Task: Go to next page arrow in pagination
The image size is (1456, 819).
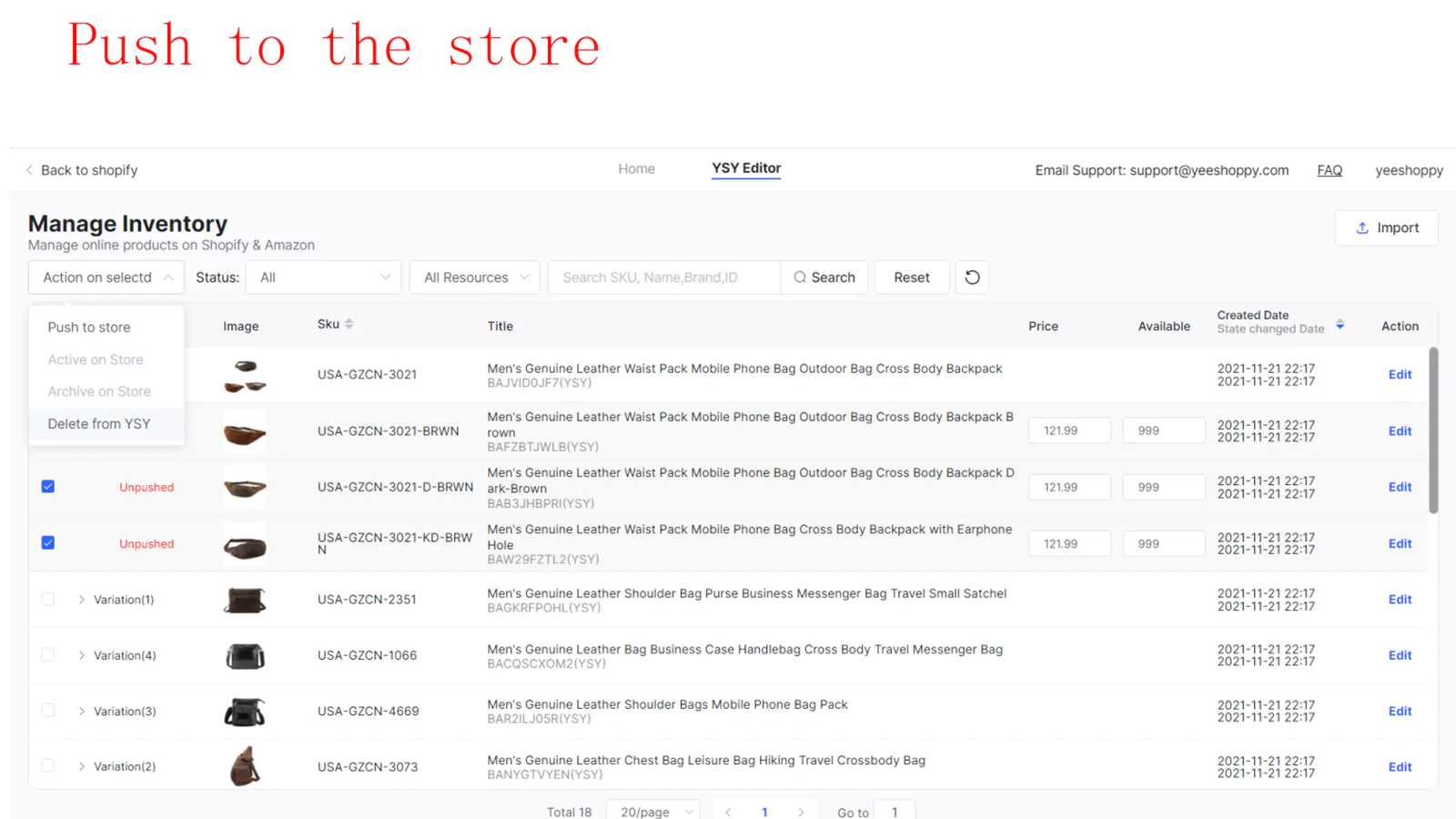Action: click(x=801, y=812)
